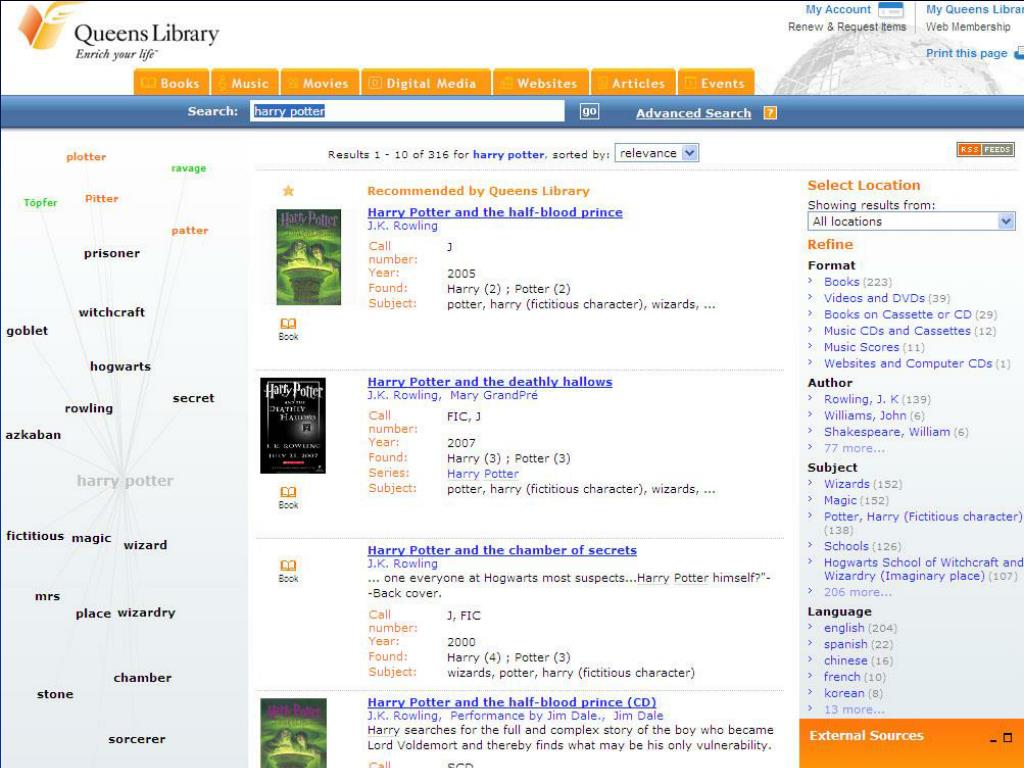Viewport: 1024px width, 768px height.
Task: Minimize the External Sources panel
Action: coord(993,739)
